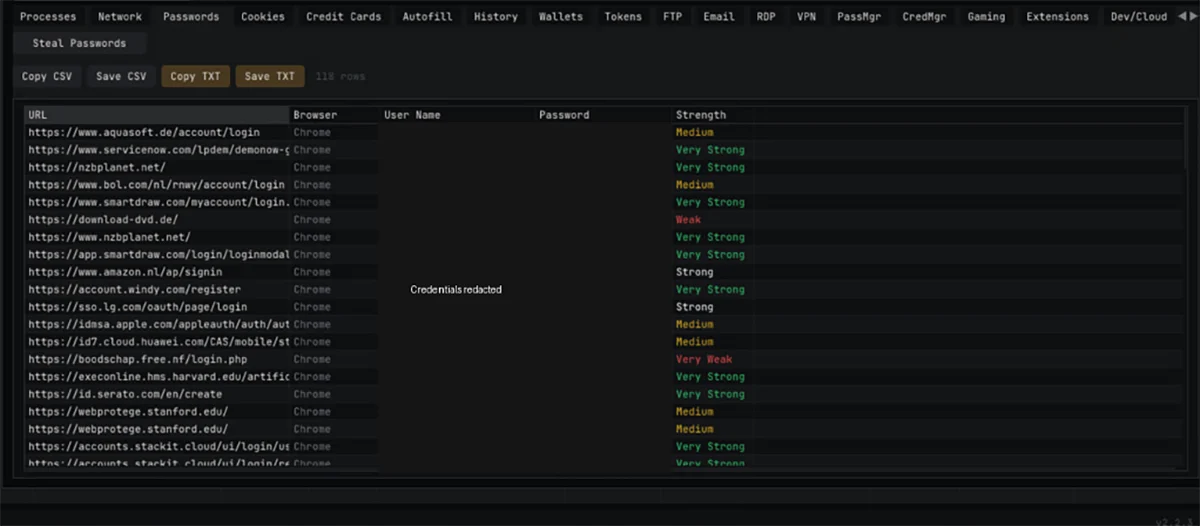This screenshot has width=1200, height=526.
Task: Click the Chrome browser cell for sso.lg.com
Action: [x=312, y=307]
